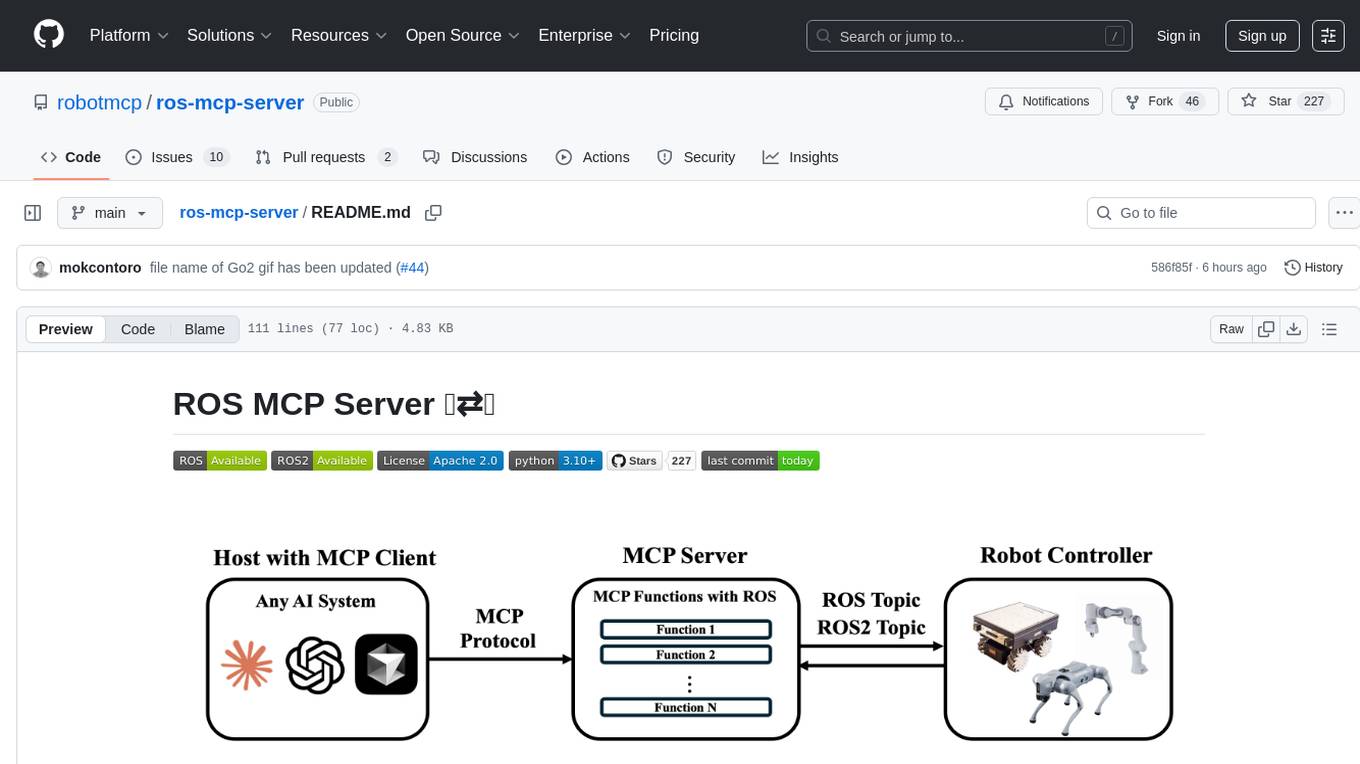The image size is (1360, 764).
Task: Click the Search or jump to field
Action: 969,36
